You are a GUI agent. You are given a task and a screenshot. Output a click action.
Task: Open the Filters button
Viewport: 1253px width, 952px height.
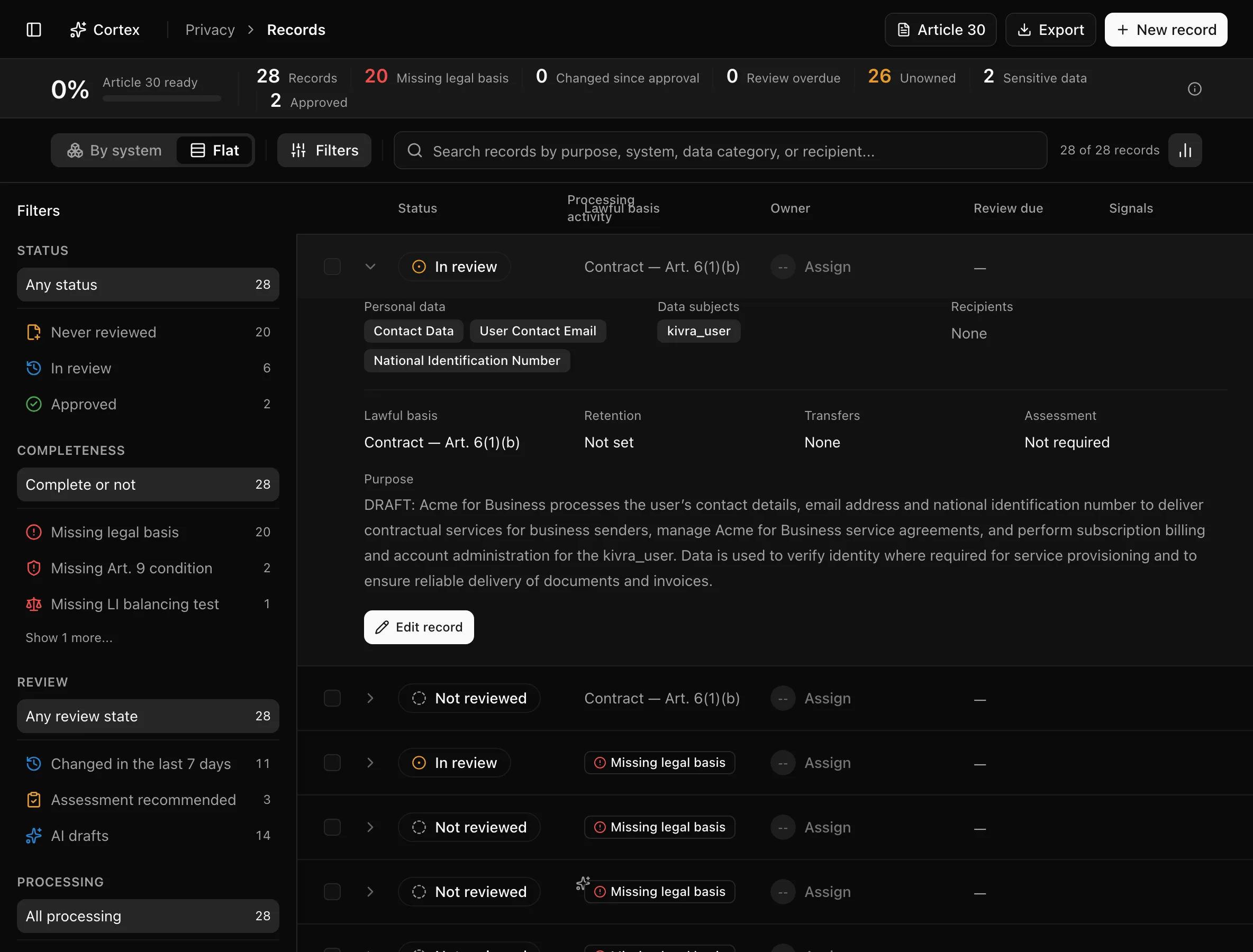pos(324,150)
